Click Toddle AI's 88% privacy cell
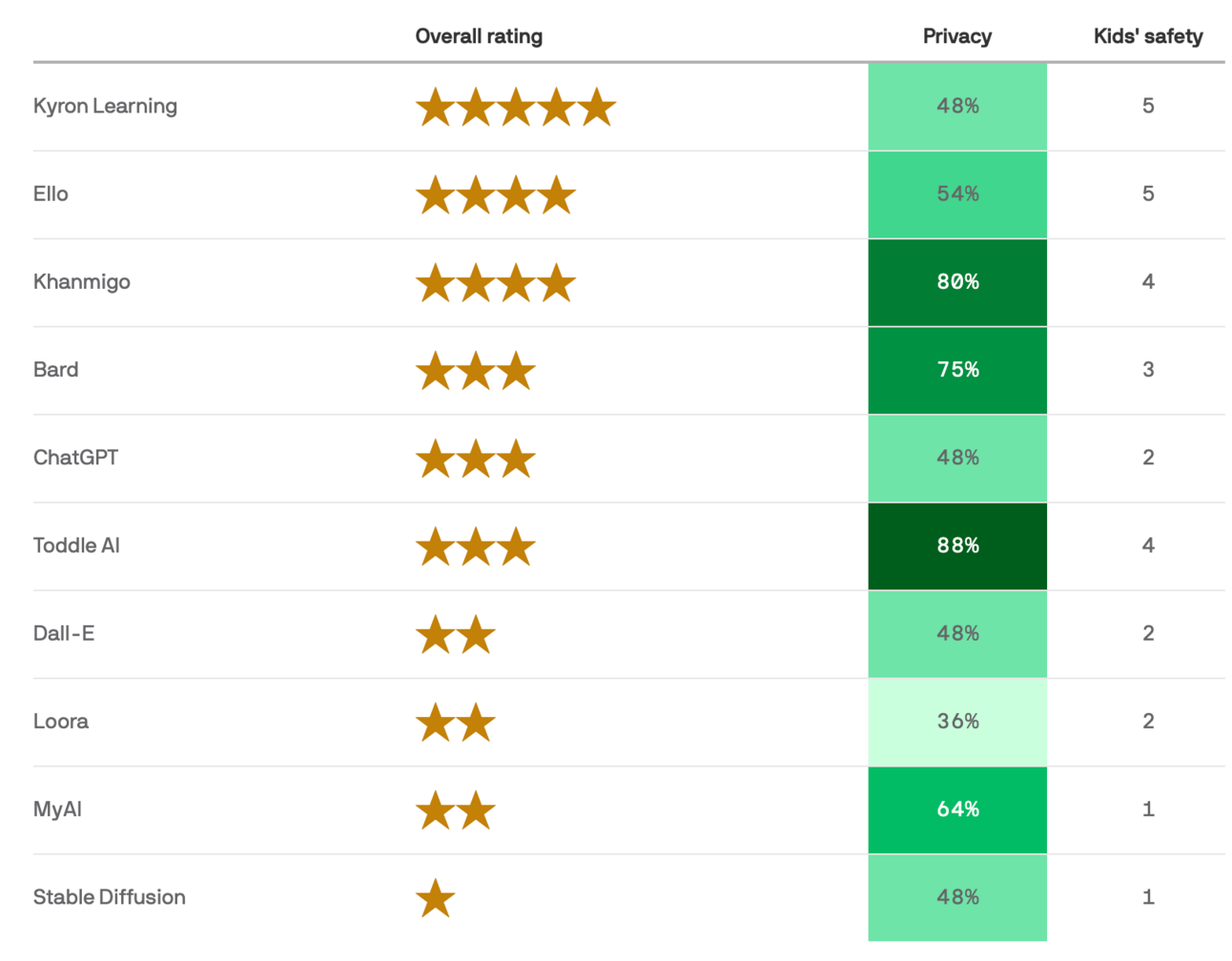The width and height of the screenshot is (1232, 961). (957, 546)
